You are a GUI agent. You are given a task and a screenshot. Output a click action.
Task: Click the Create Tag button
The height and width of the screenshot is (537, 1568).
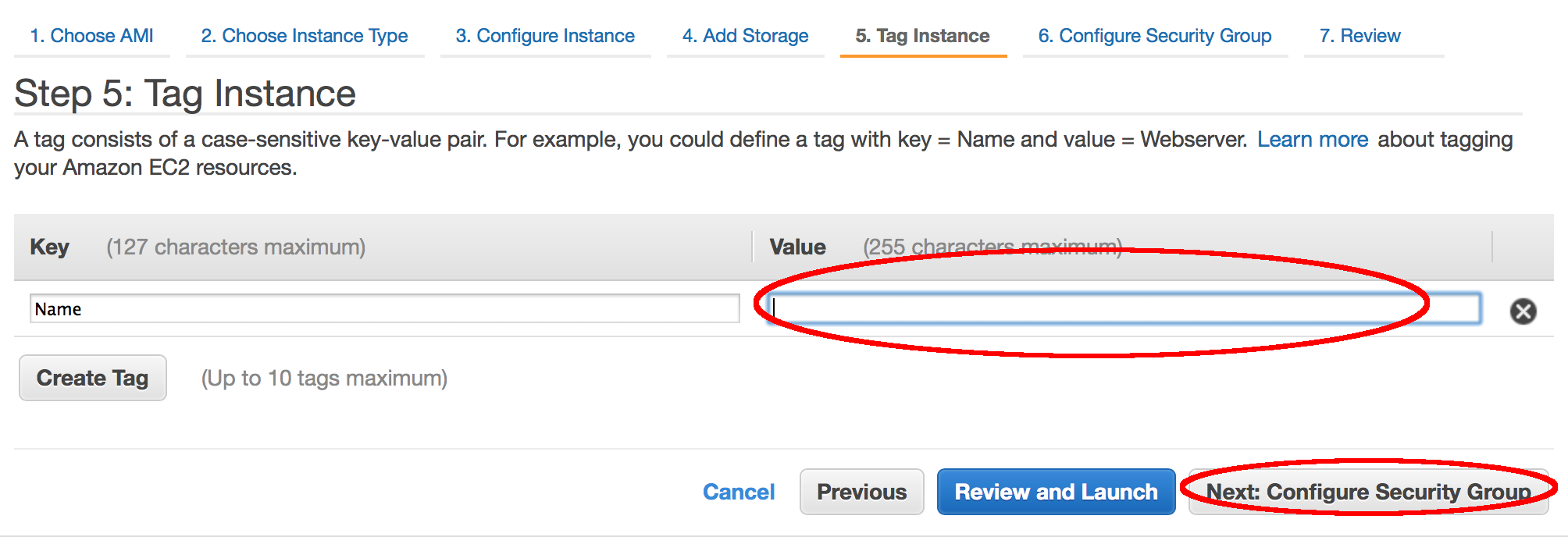pyautogui.click(x=92, y=378)
